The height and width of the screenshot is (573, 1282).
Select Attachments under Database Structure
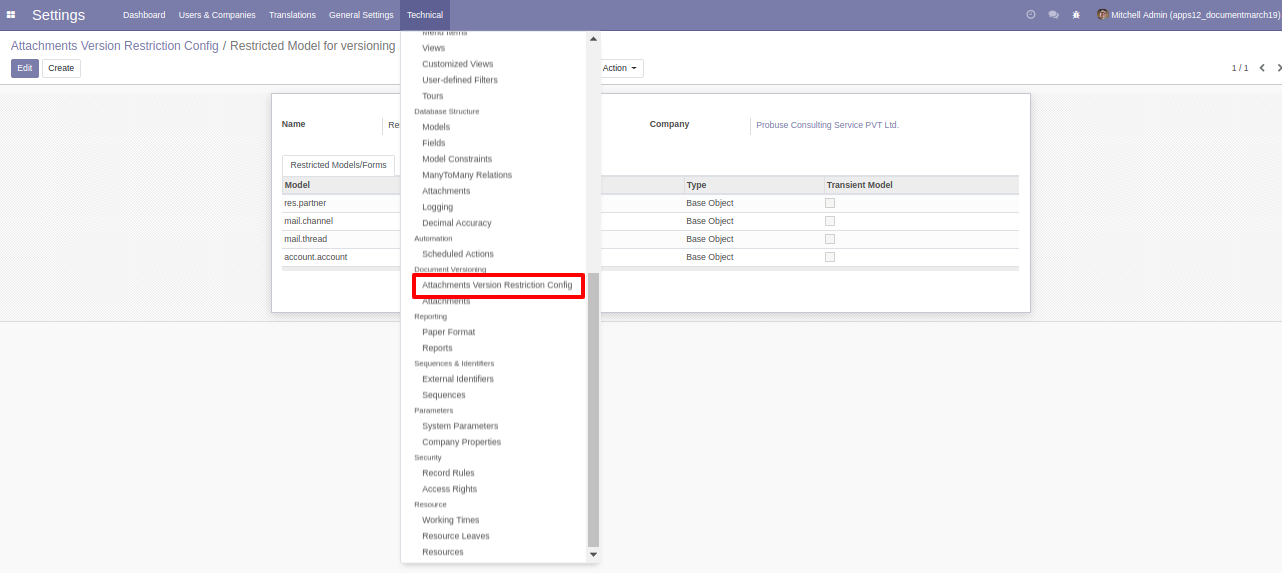click(x=446, y=191)
